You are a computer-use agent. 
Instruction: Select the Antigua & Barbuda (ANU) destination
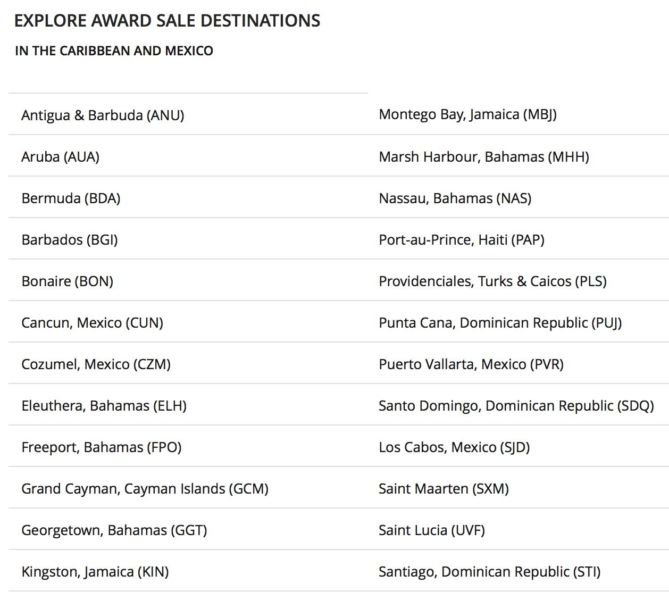pos(103,115)
